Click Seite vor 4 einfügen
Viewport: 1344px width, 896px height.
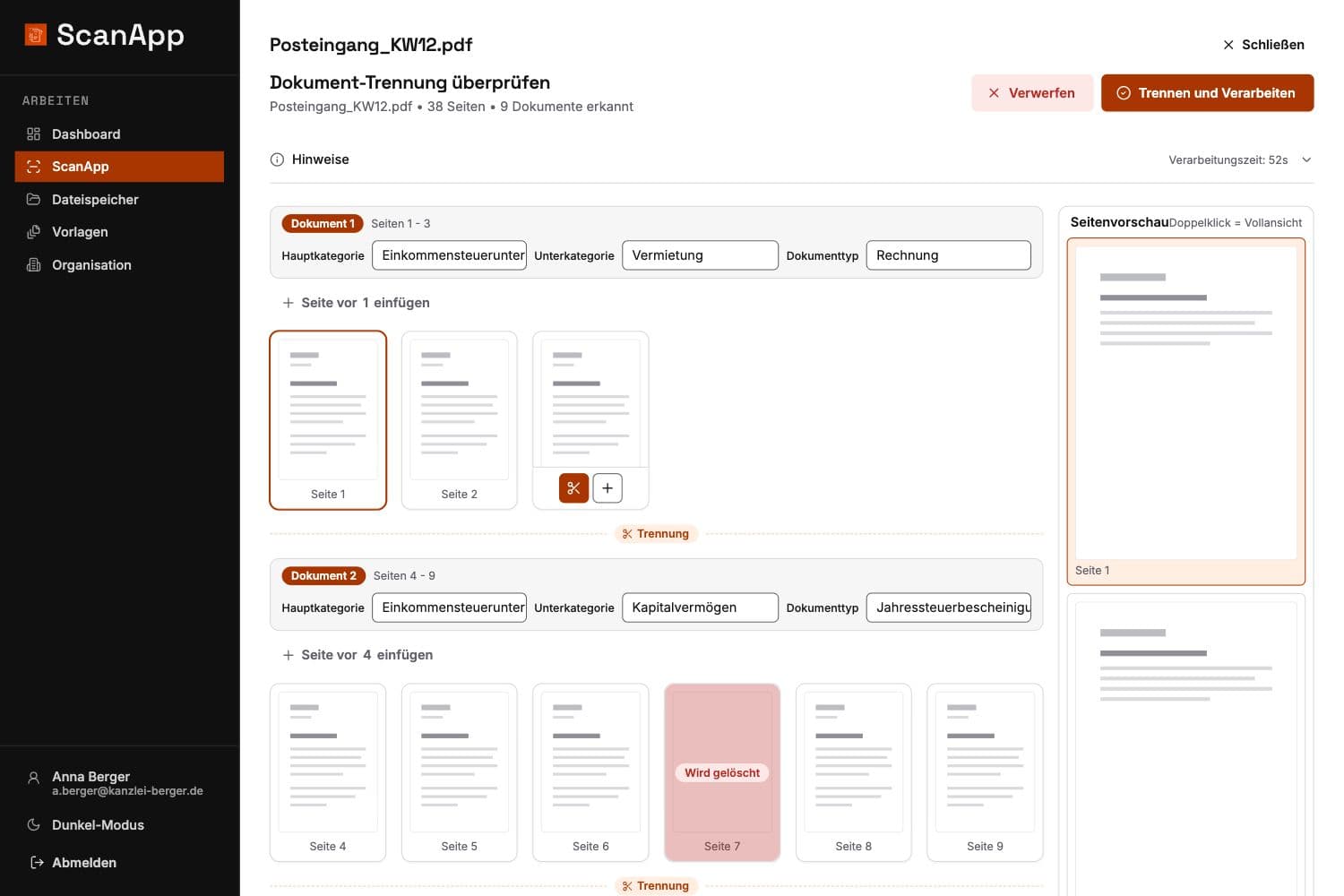tap(358, 655)
